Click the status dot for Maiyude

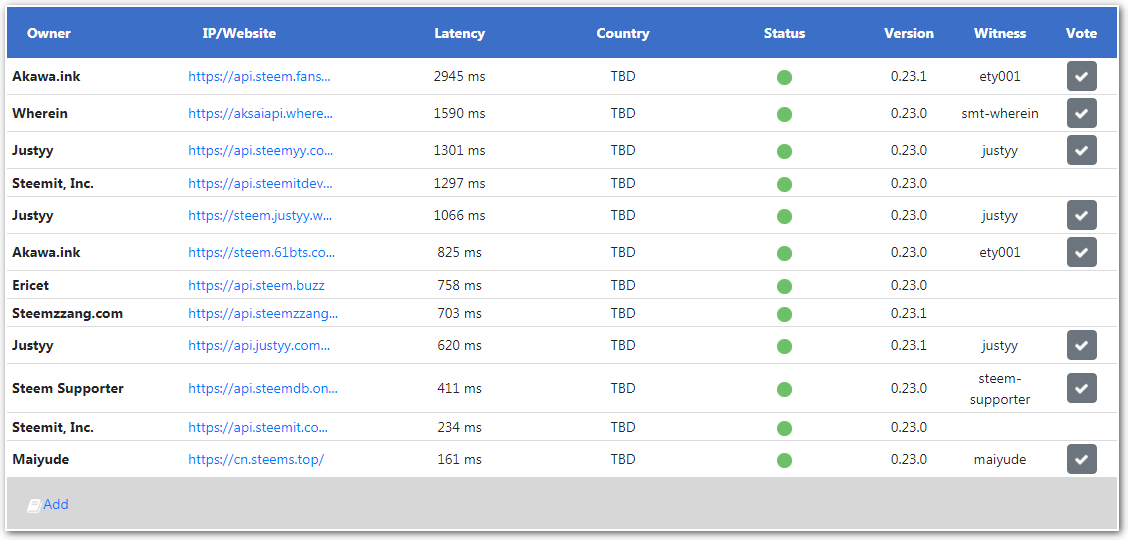[x=784, y=459]
